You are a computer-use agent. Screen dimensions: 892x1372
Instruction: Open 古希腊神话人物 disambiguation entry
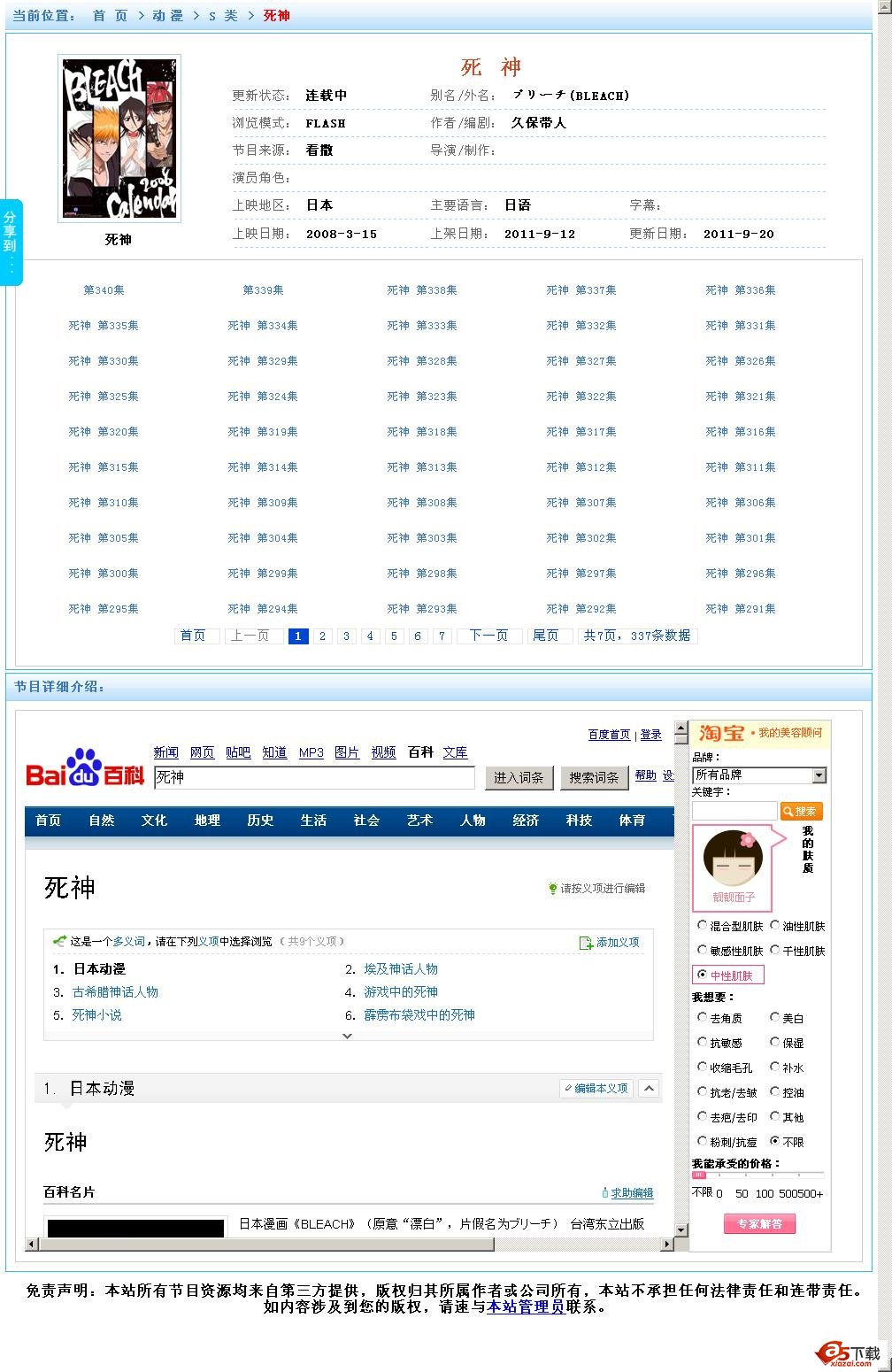coord(115,992)
